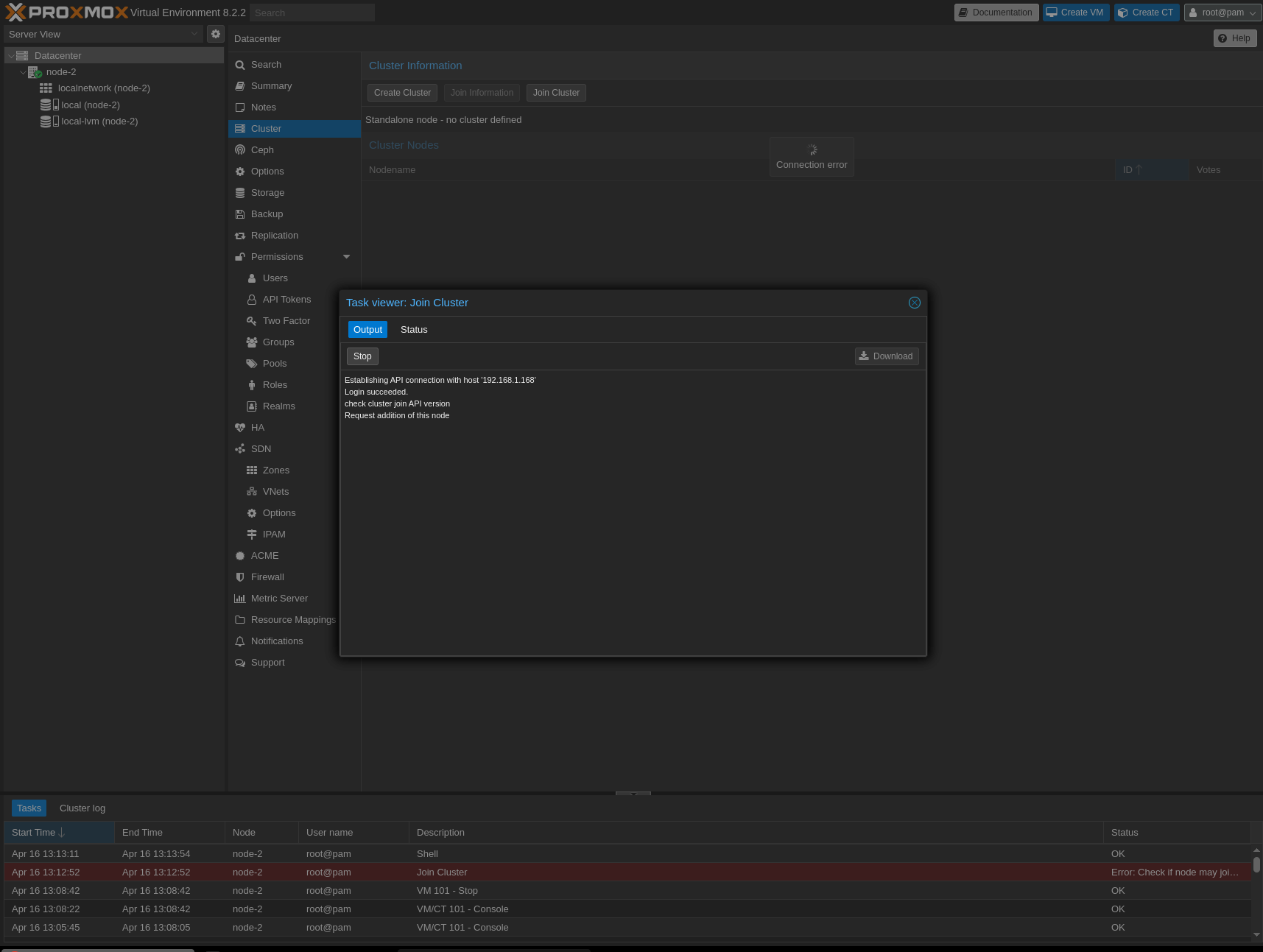
Task: Open the Ceph sidebar section
Action: tap(261, 149)
